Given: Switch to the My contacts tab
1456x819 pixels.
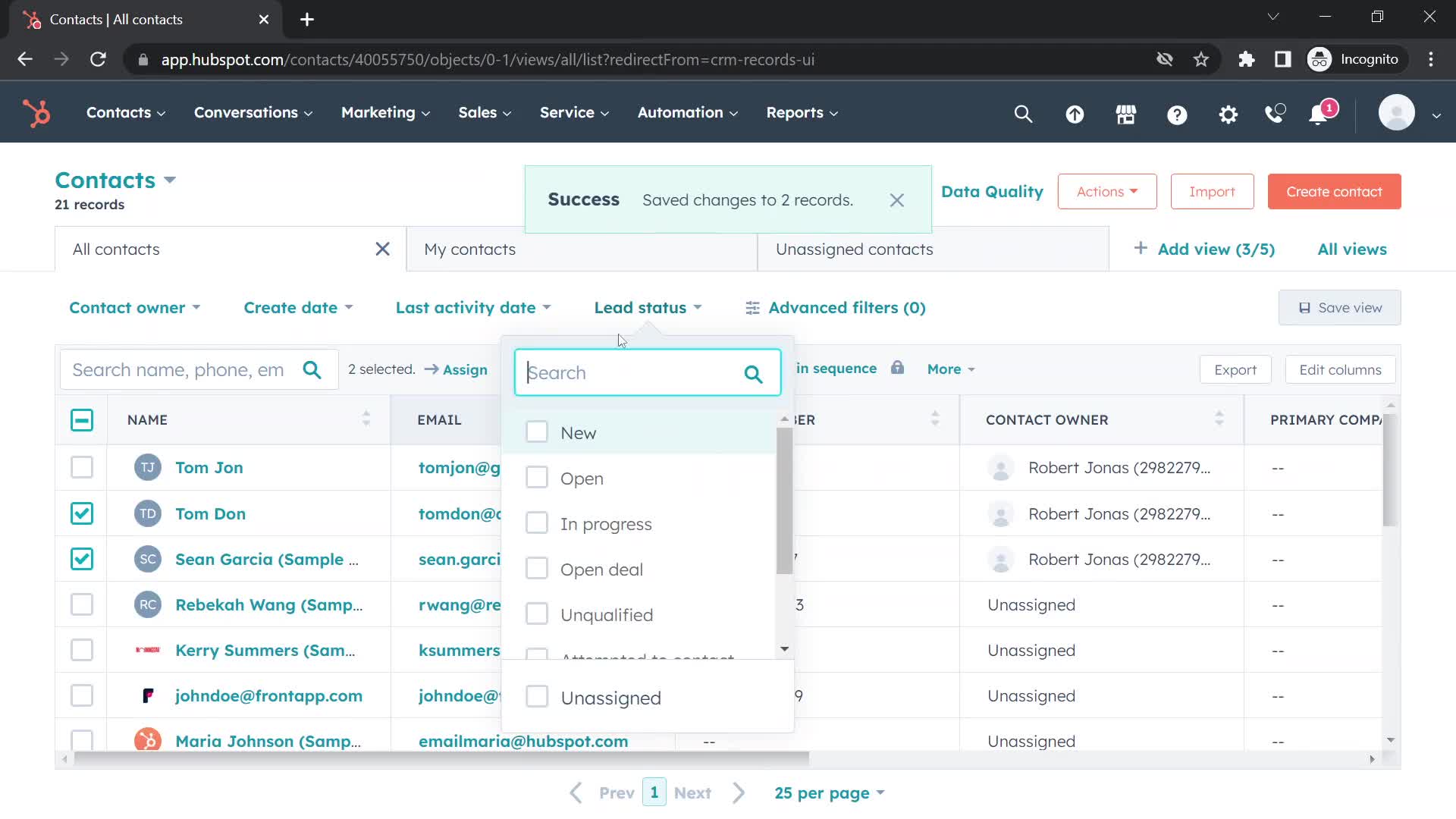Looking at the screenshot, I should click(470, 249).
